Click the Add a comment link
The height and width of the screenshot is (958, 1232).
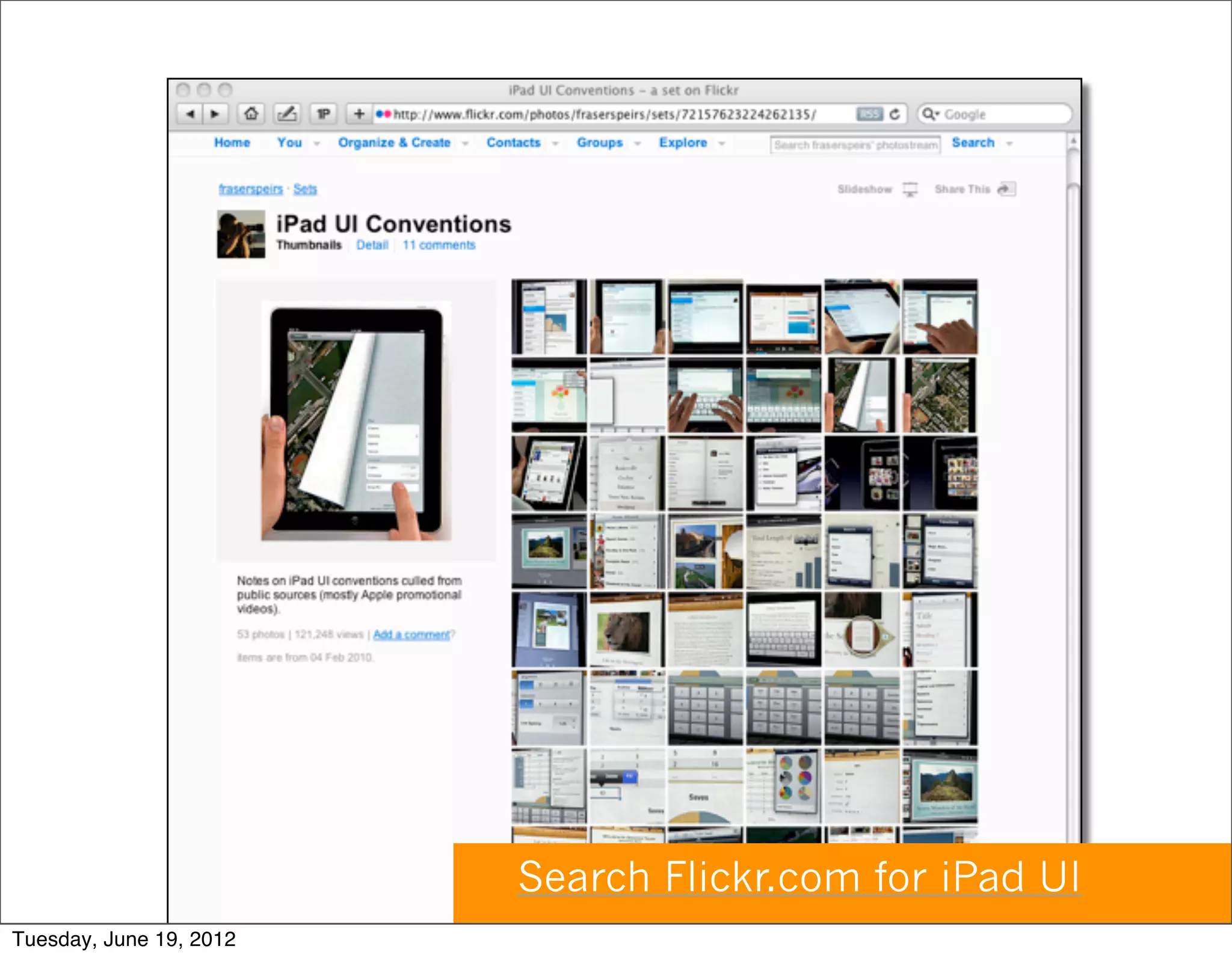coord(411,634)
